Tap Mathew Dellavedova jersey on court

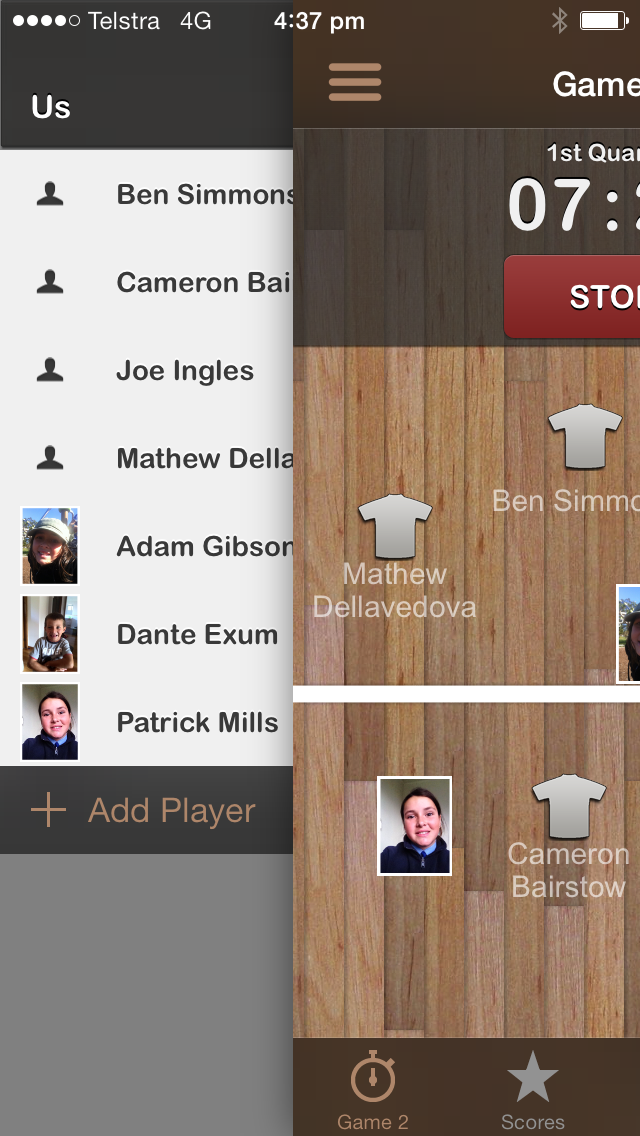point(395,527)
